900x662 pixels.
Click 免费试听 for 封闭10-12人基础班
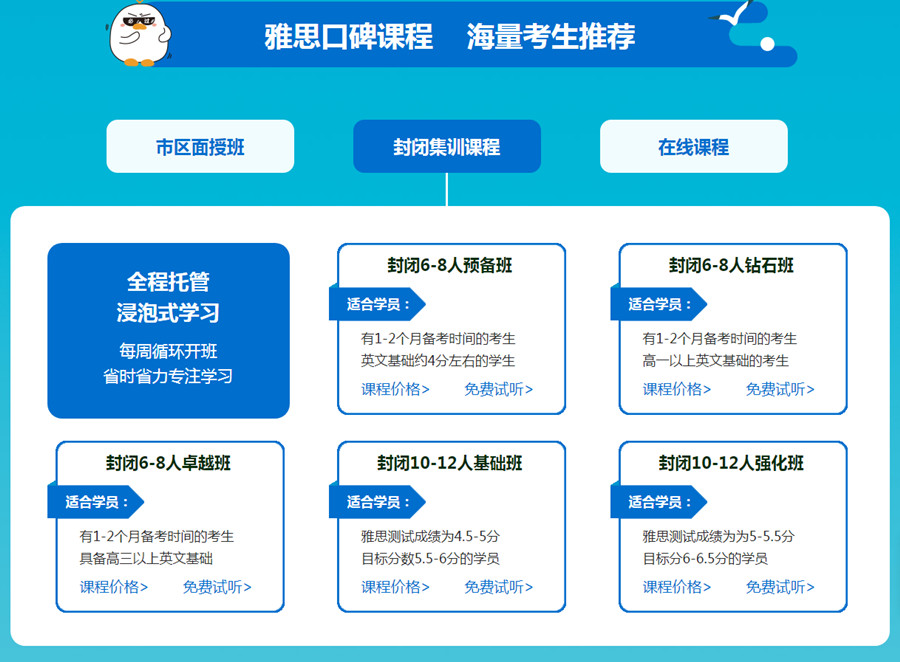tap(498, 587)
